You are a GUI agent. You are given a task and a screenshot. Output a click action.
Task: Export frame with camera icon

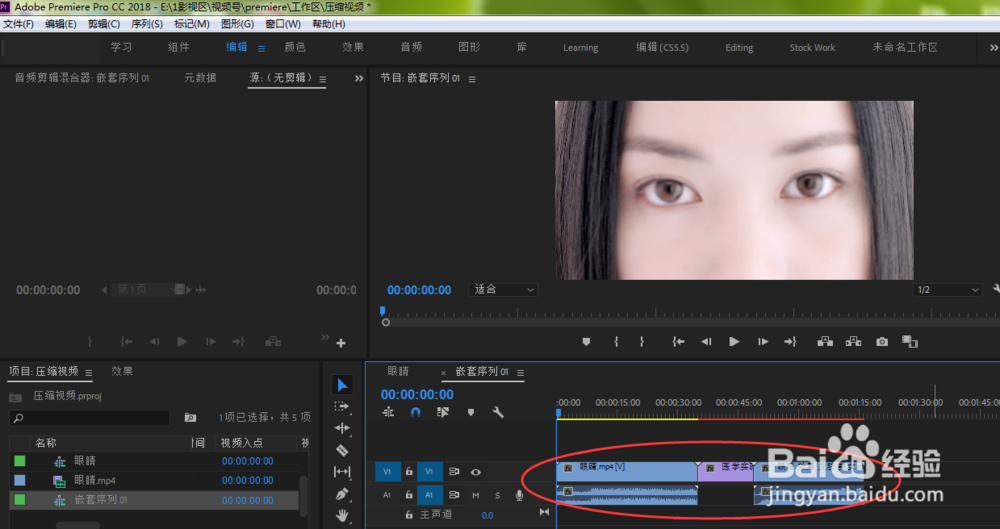click(882, 342)
